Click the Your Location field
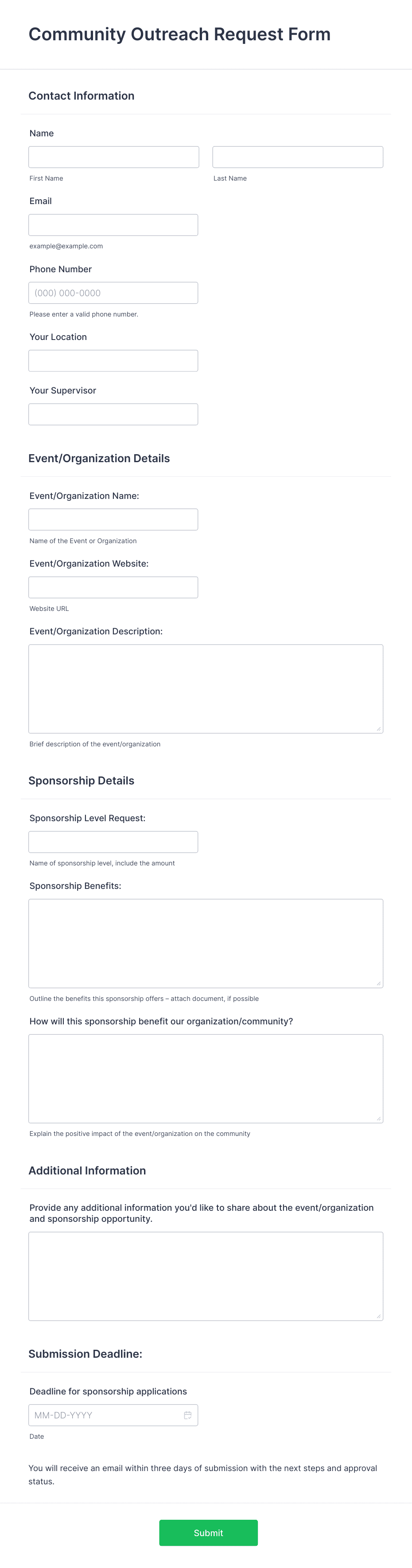412x1568 pixels. (113, 360)
